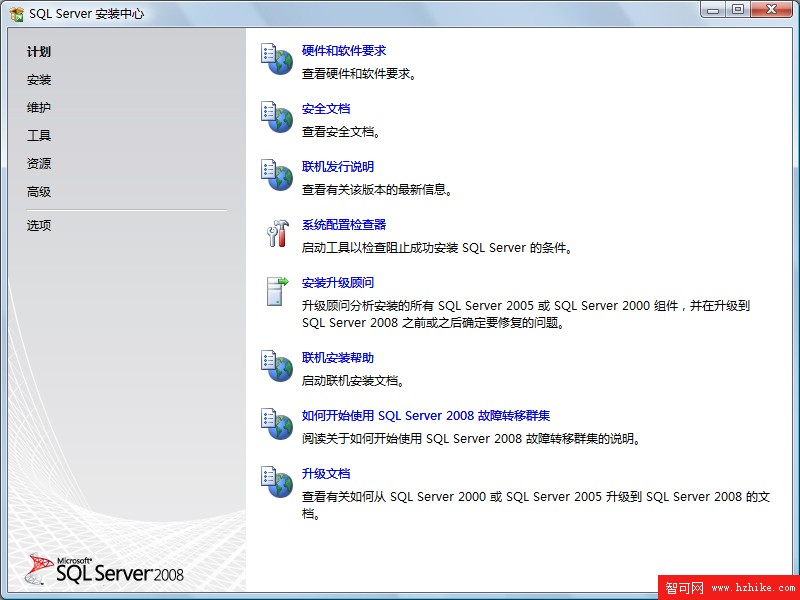Minimize the SQL Server 安装中心 window

(x=713, y=10)
